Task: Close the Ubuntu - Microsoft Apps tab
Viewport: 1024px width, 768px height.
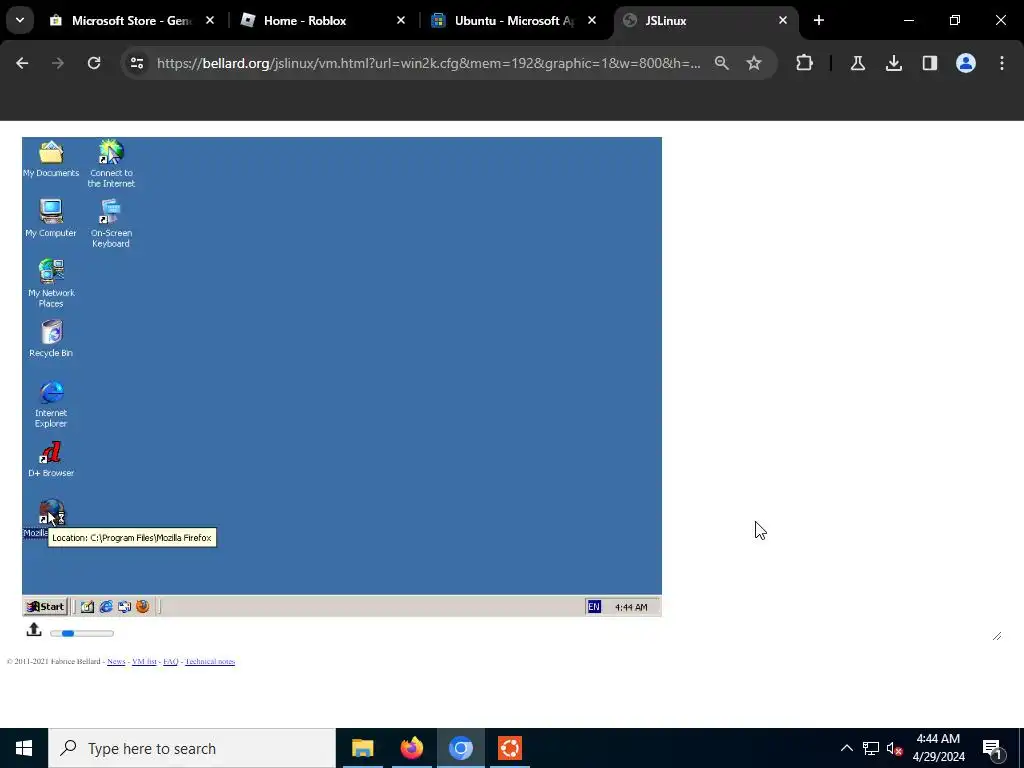Action: [x=592, y=20]
